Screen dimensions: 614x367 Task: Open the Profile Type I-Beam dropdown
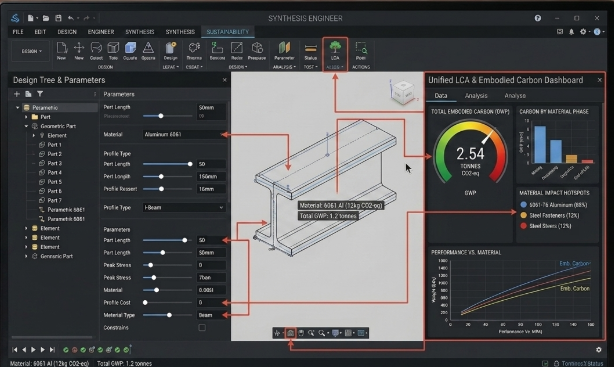point(184,208)
